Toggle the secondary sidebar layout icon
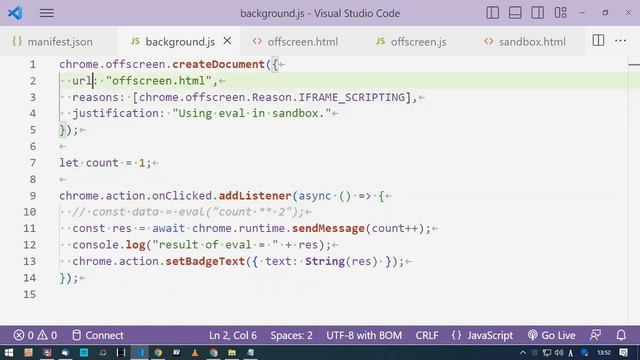This screenshot has height=360, width=640. pyautogui.click(x=538, y=13)
